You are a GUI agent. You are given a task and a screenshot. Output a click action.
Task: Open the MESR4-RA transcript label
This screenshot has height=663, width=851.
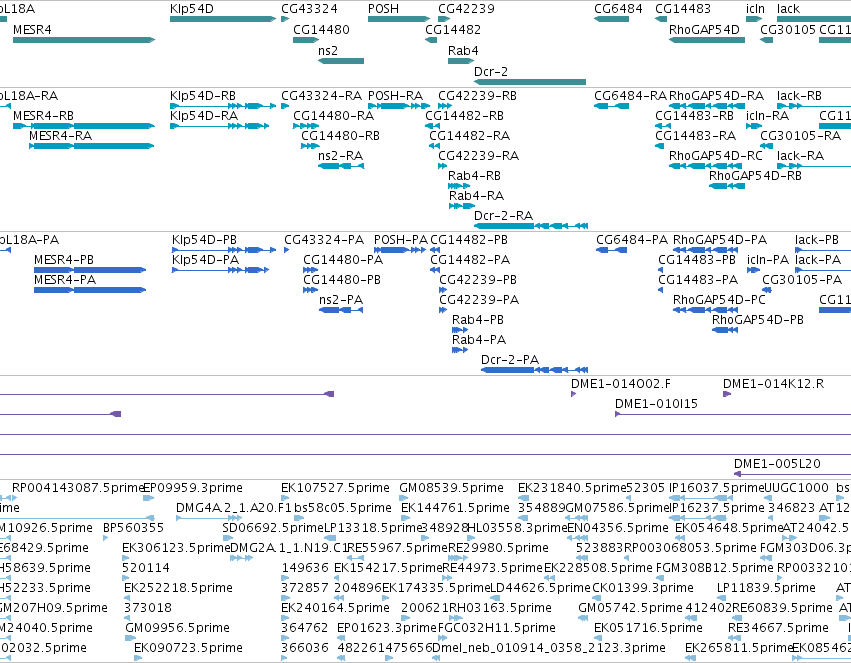(60, 136)
